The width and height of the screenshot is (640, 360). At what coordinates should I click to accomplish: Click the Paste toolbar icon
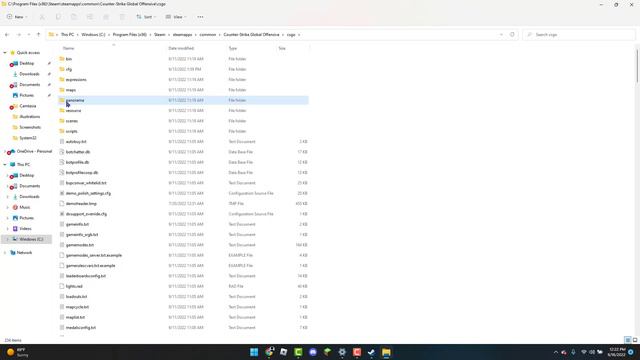(x=74, y=17)
